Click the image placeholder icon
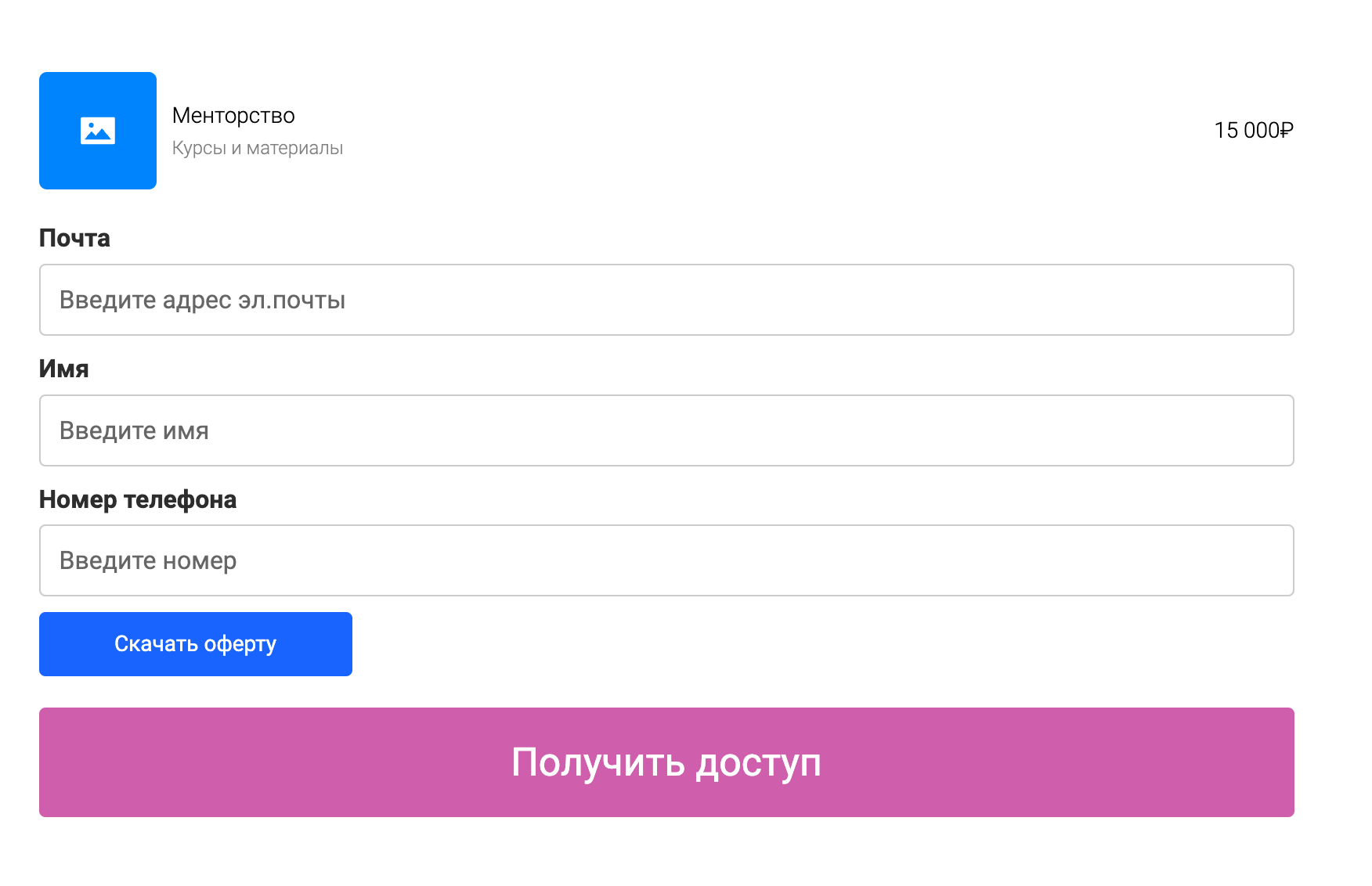 98,131
